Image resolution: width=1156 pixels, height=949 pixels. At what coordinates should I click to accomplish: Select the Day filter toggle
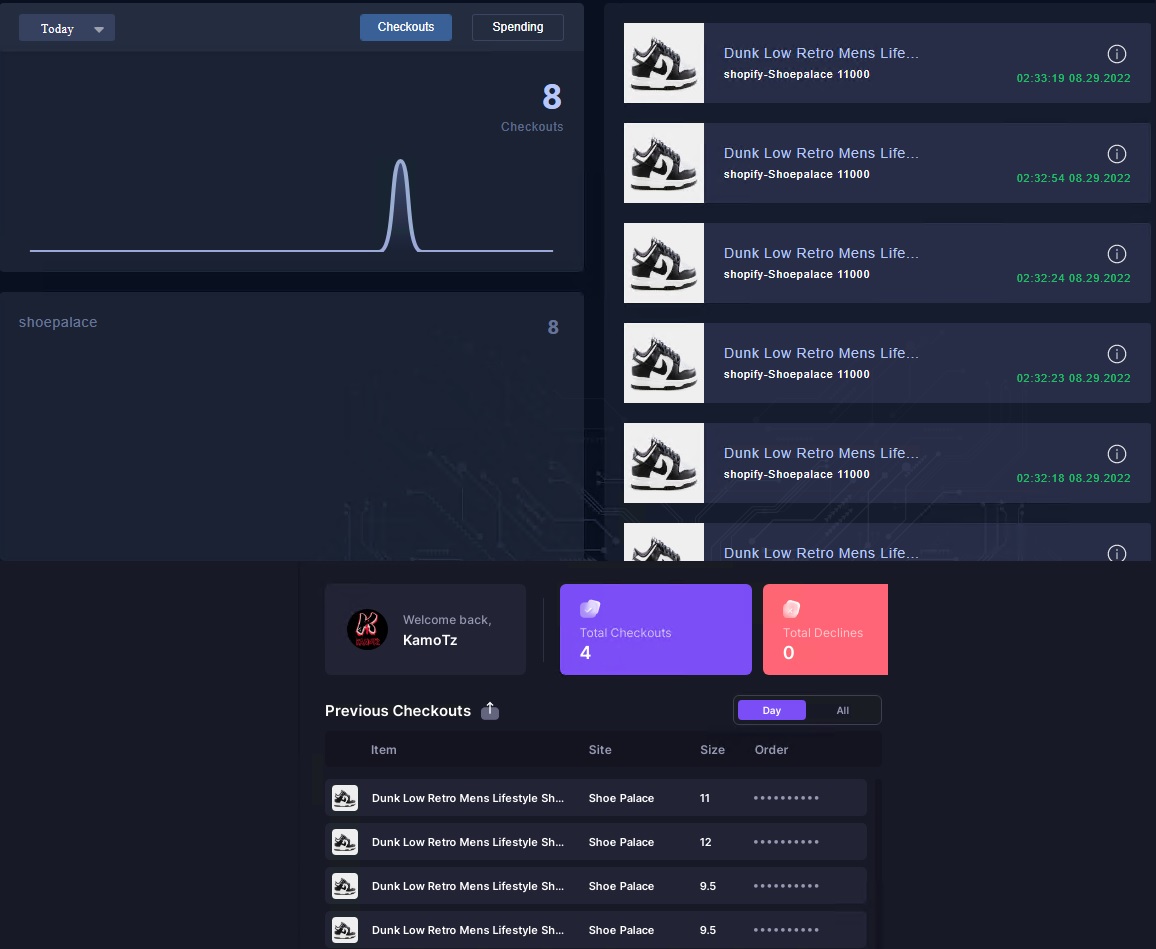pyautogui.click(x=771, y=710)
